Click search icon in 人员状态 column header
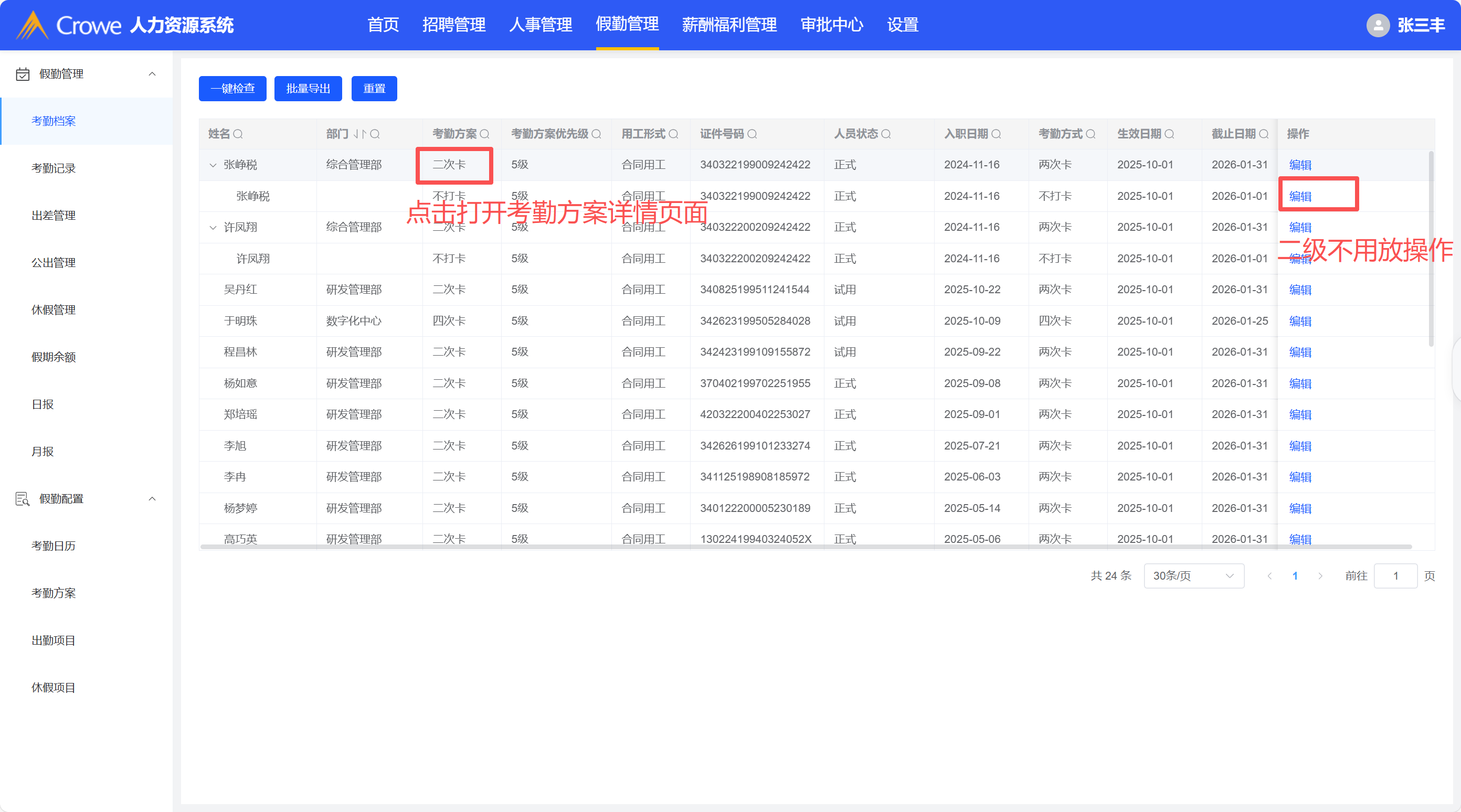 pyautogui.click(x=886, y=134)
